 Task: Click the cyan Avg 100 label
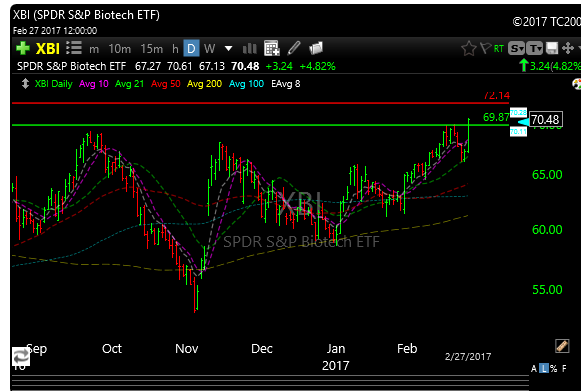point(246,84)
